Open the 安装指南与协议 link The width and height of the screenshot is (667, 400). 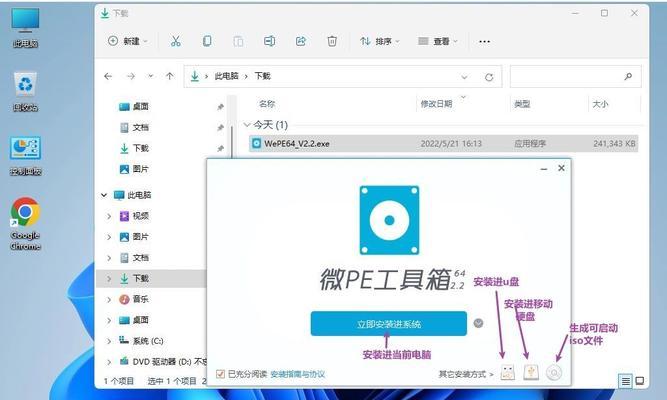point(298,374)
